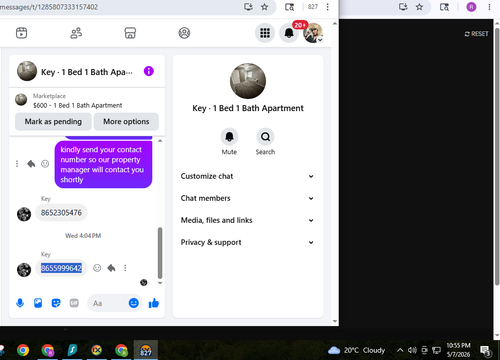Click the background window vertical scrollbar
The image size is (500, 360).
(x=497, y=157)
